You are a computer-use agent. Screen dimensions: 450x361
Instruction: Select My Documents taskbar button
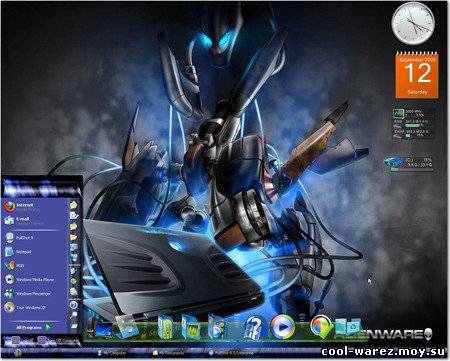tap(168, 352)
